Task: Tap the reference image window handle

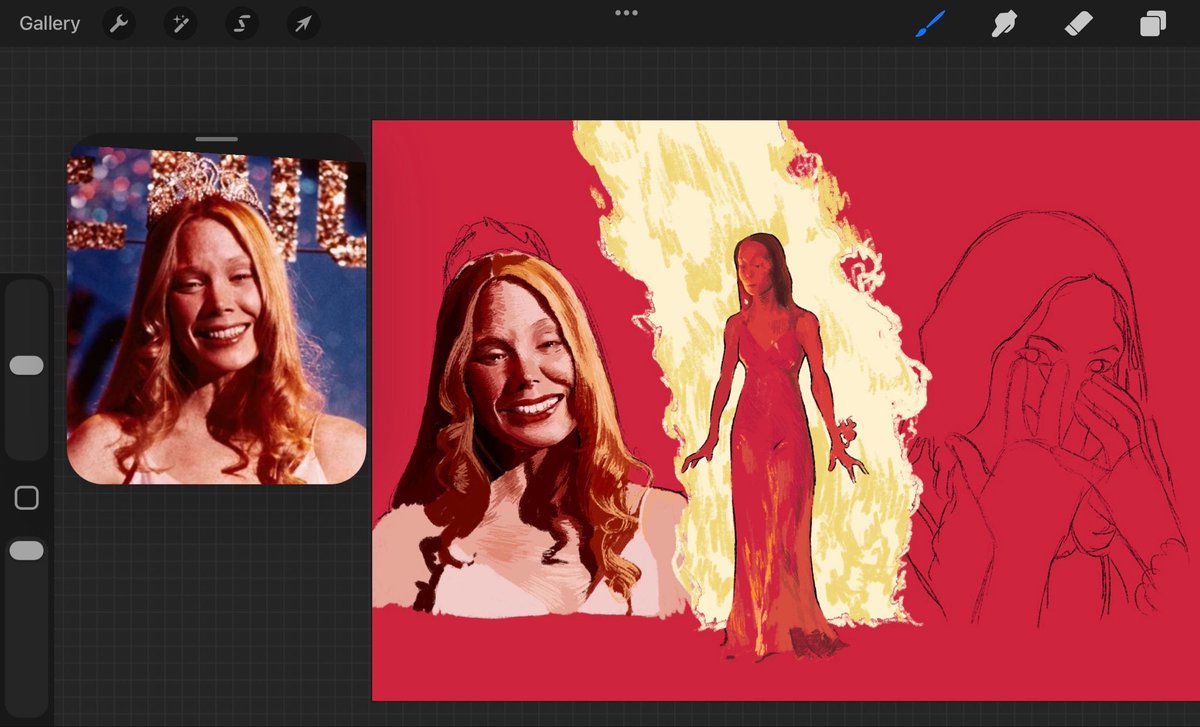Action: pyautogui.click(x=217, y=139)
